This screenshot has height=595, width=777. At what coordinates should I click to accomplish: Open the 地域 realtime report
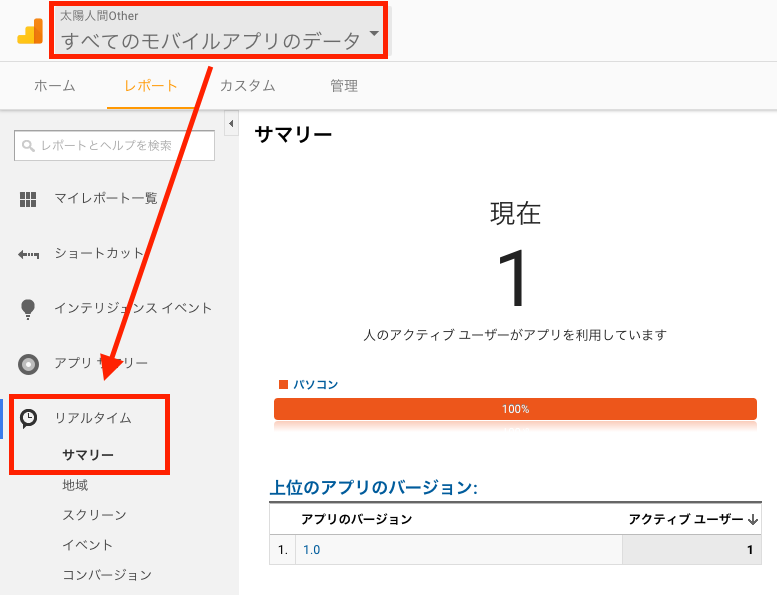pos(75,485)
